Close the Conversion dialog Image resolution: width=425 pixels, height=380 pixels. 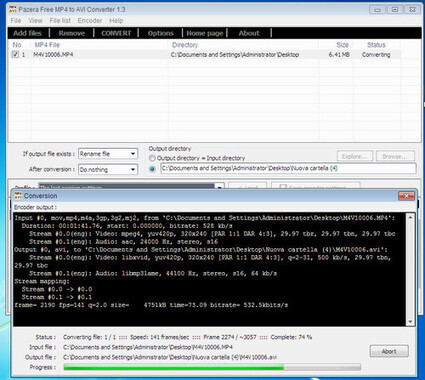click(406, 196)
